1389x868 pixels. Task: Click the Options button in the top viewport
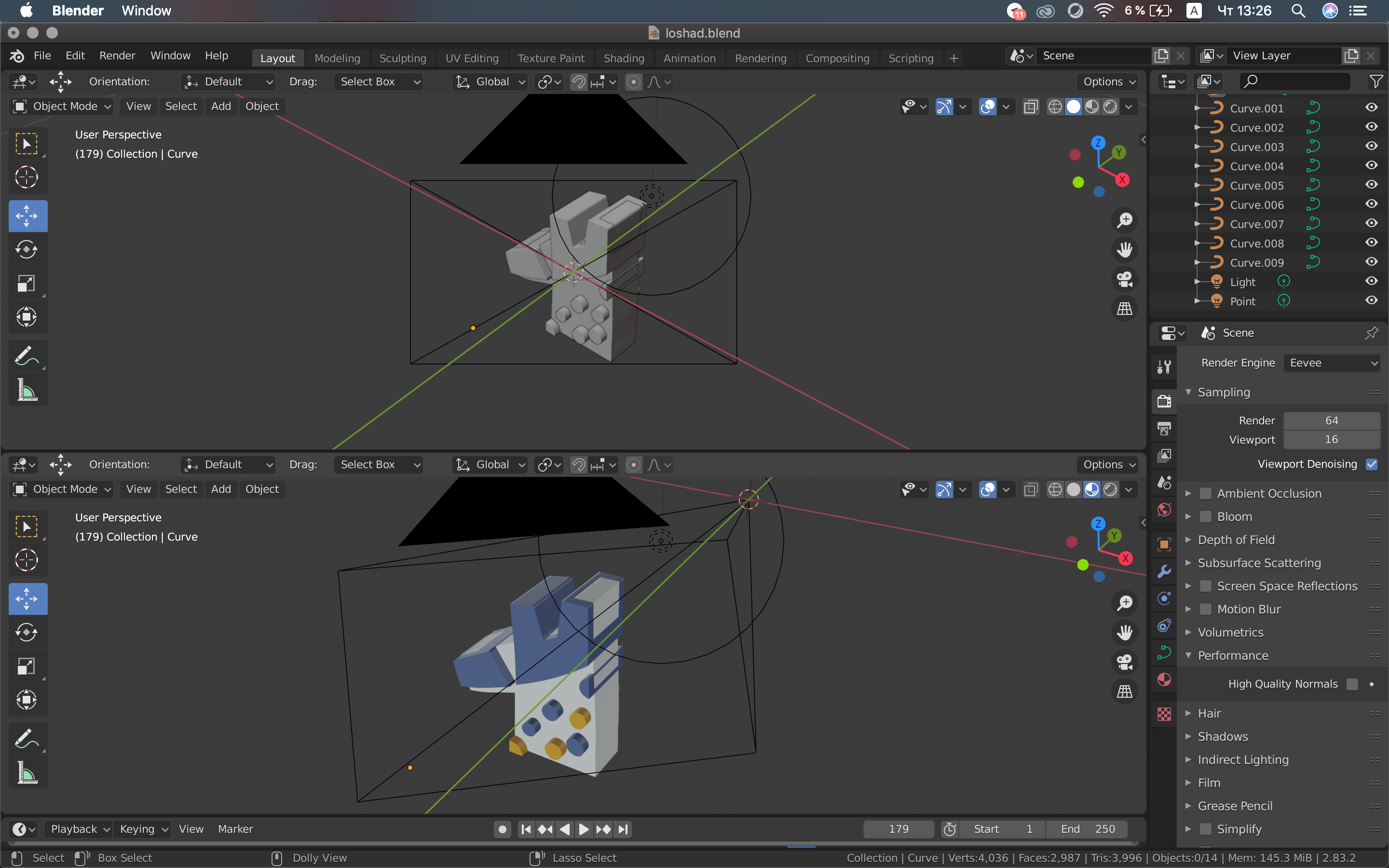(1108, 81)
